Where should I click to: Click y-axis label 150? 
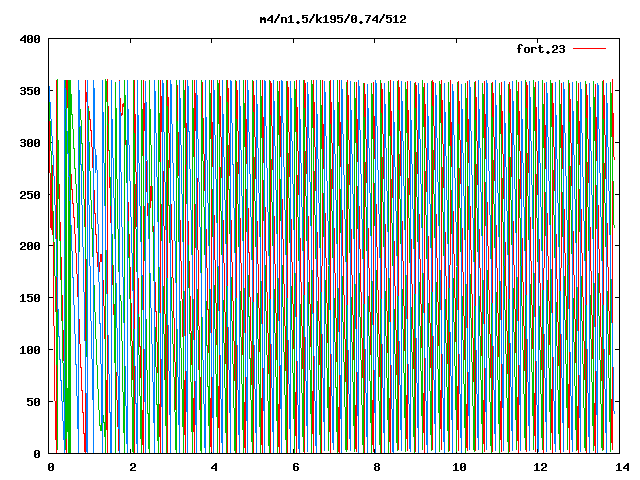[30, 298]
